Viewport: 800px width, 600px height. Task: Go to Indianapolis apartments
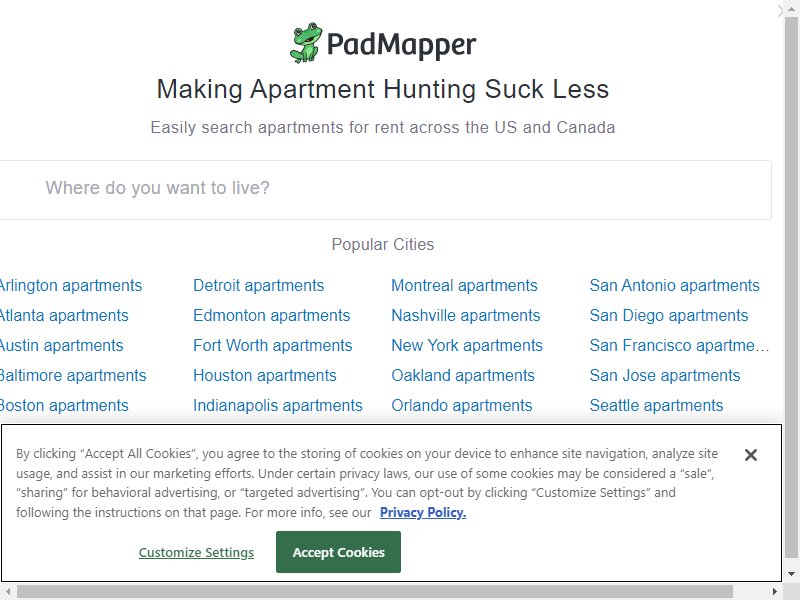pos(278,406)
